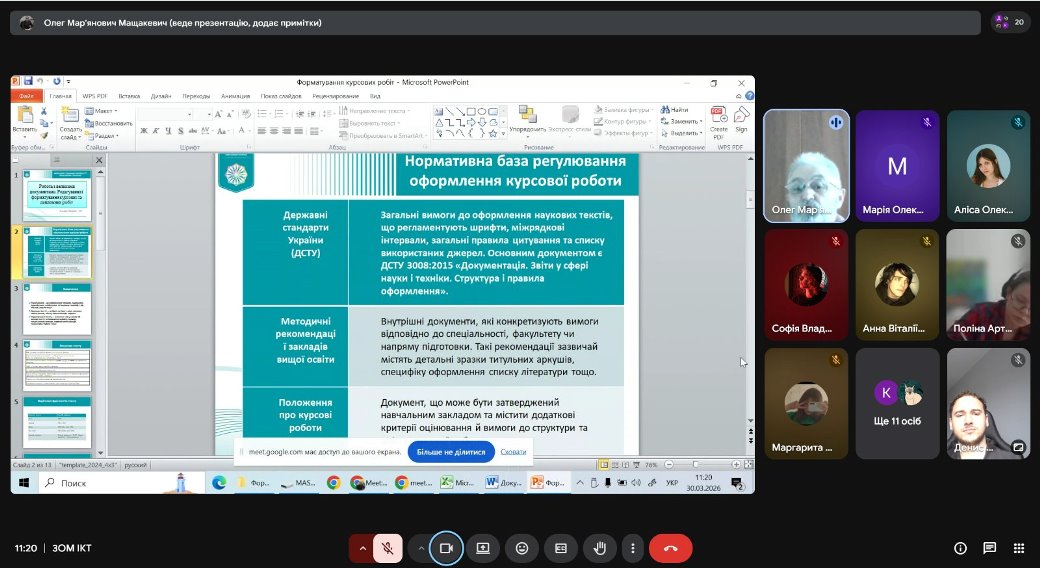This screenshot has height=568, width=1040.
Task: Open the Макет layout dropdown
Action: [x=105, y=111]
